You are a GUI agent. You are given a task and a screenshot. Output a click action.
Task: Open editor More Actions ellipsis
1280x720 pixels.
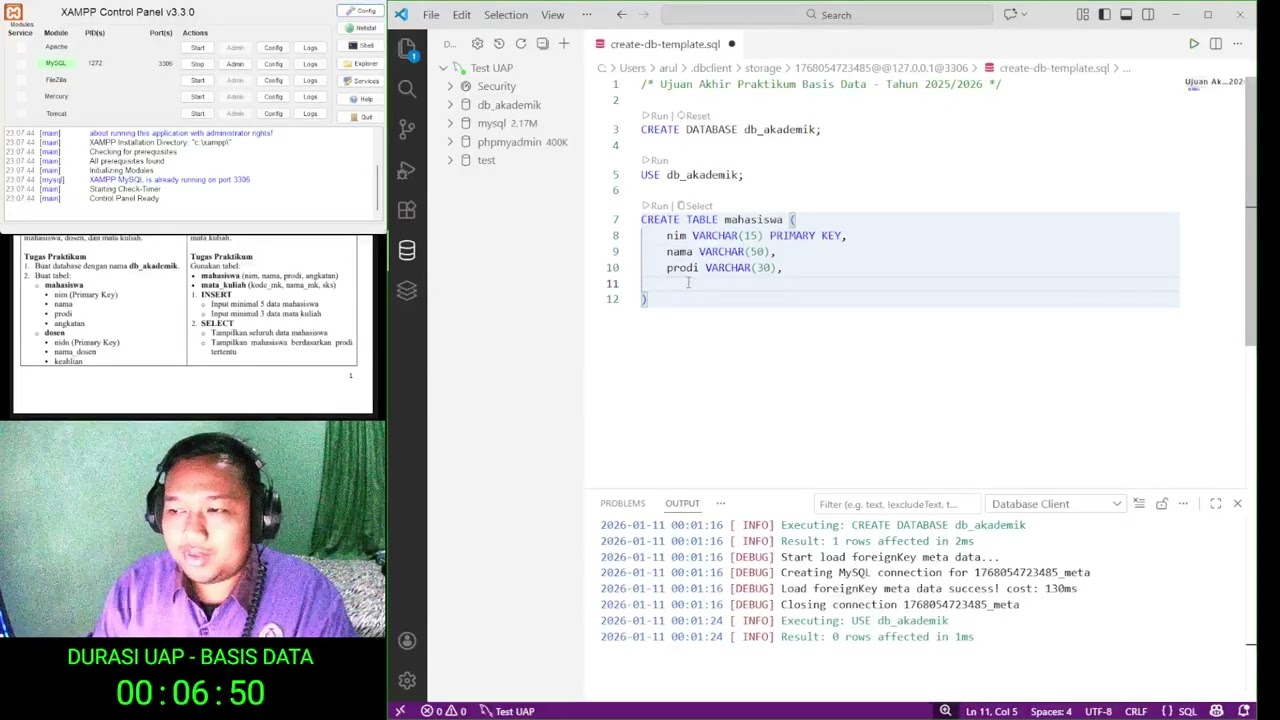click(x=1238, y=44)
